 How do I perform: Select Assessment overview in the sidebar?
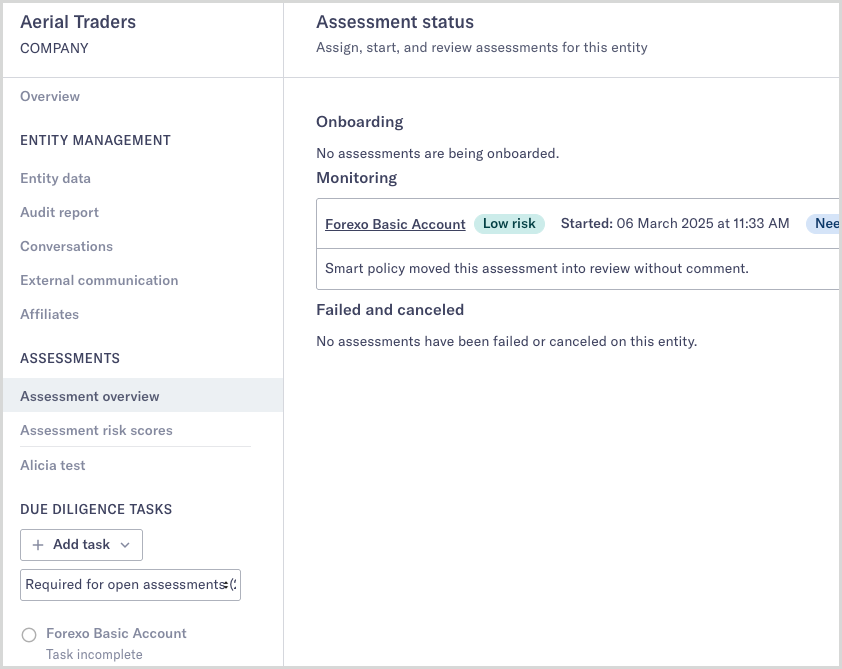click(x=90, y=396)
